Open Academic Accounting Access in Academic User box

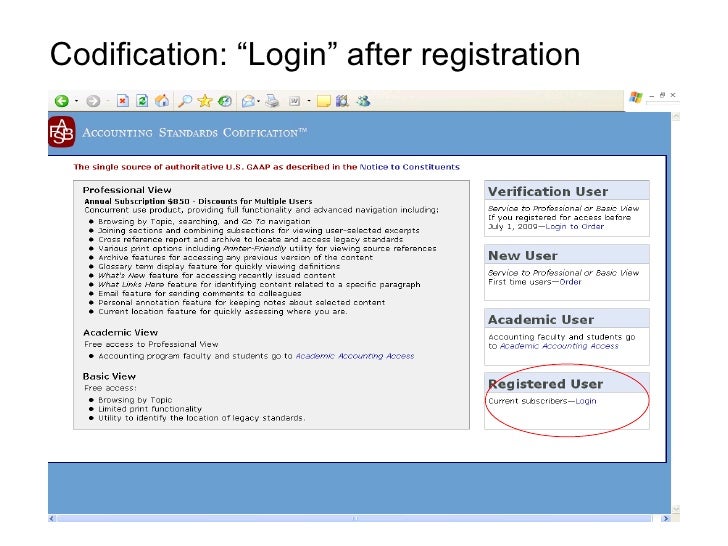point(559,346)
